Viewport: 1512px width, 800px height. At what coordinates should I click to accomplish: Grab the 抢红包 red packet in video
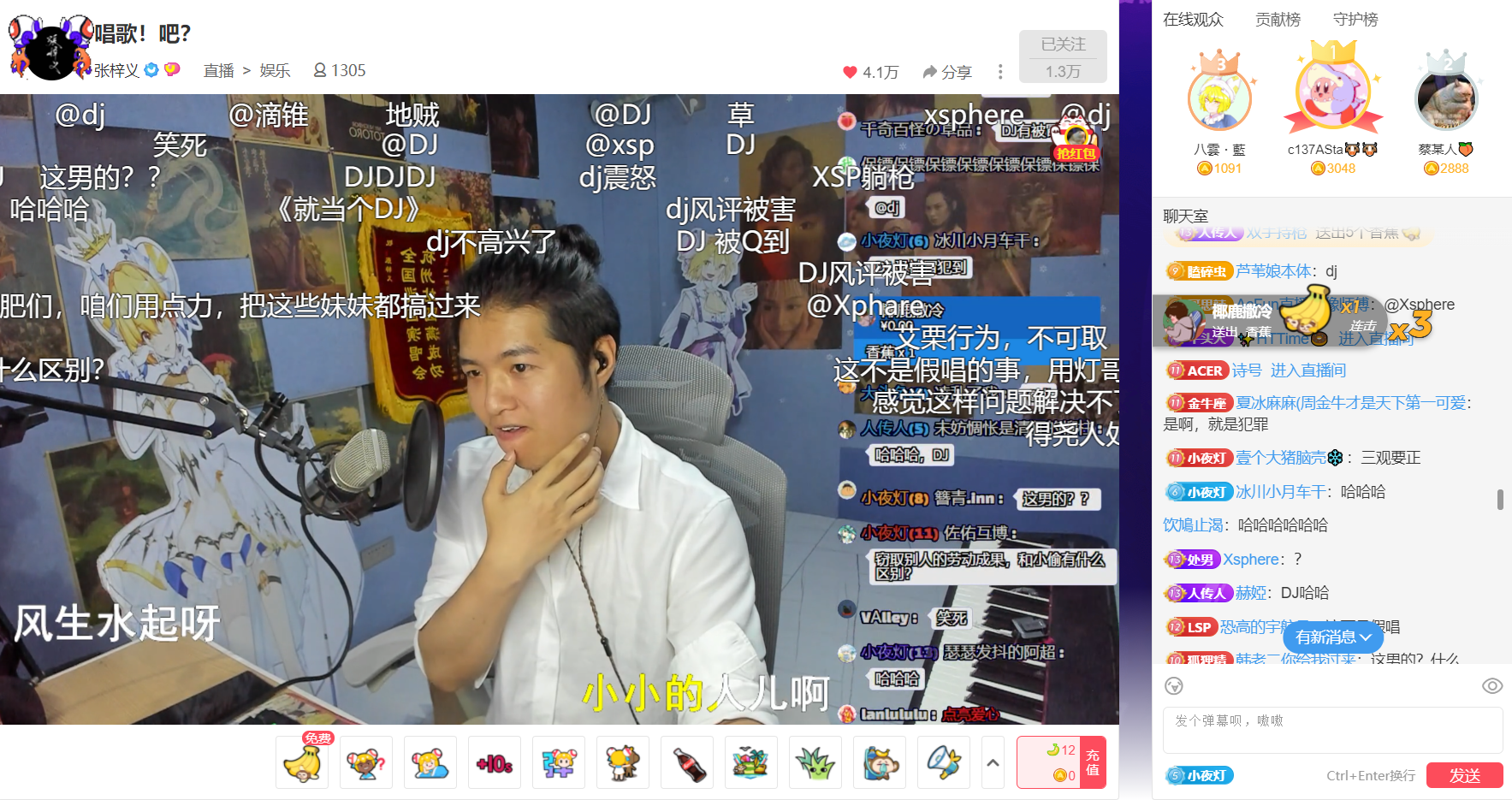(1076, 141)
